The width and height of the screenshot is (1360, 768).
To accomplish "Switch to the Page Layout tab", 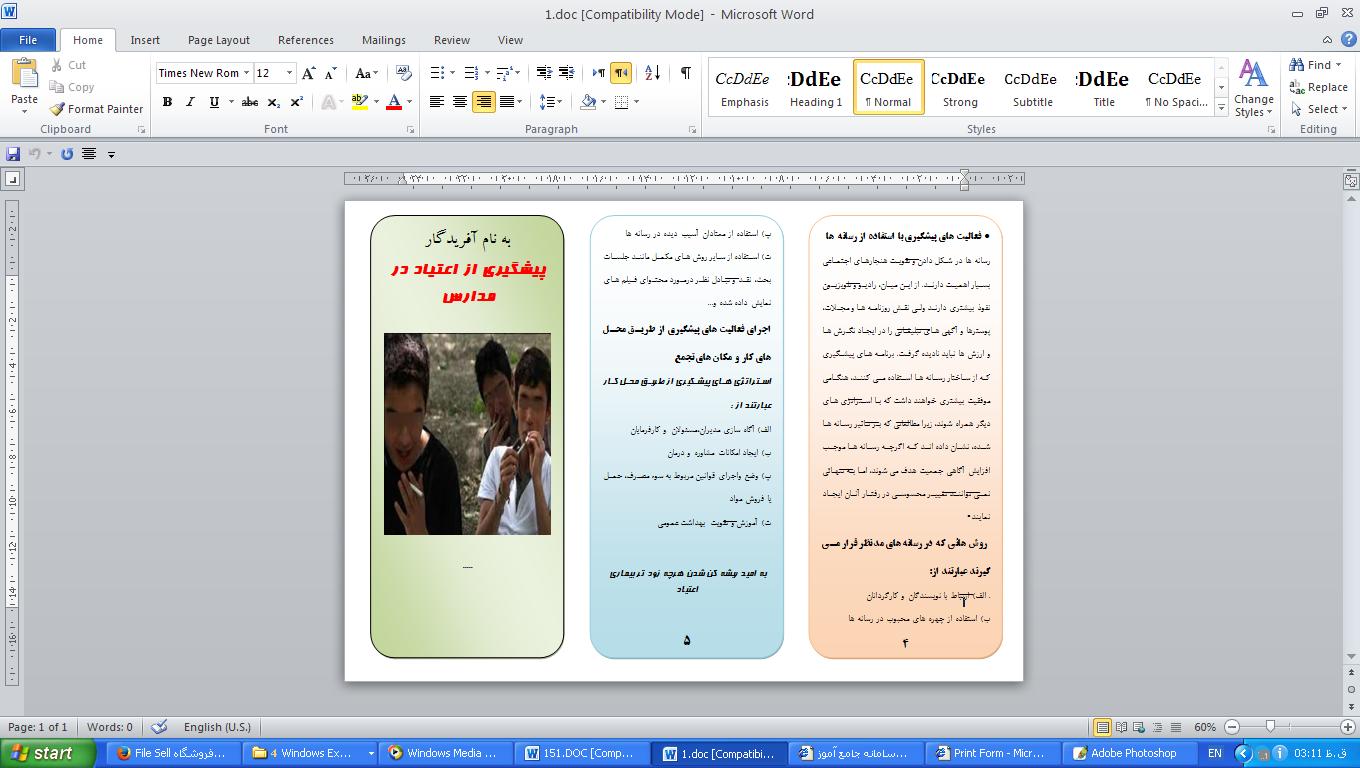I will coord(219,40).
